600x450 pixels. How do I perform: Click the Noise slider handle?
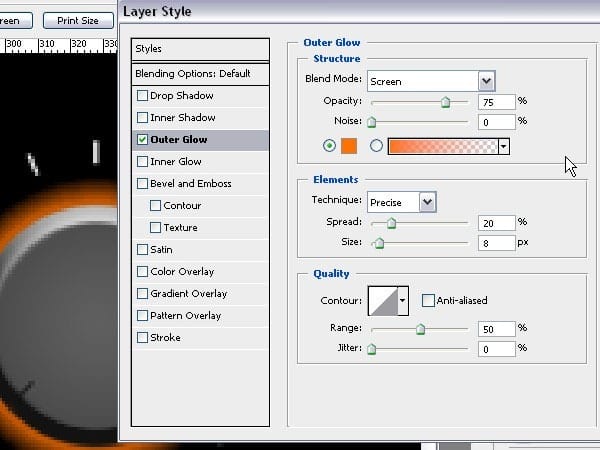coord(372,122)
